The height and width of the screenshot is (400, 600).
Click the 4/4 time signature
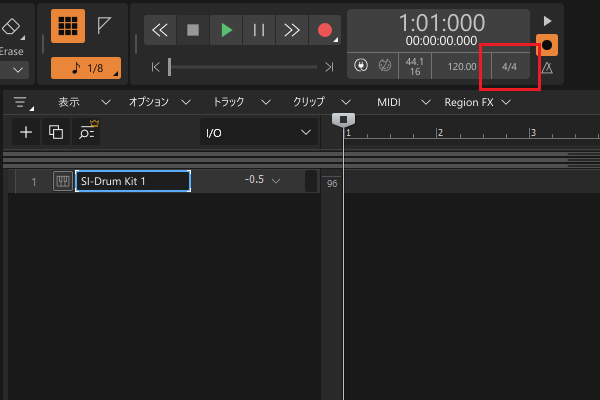(509, 67)
